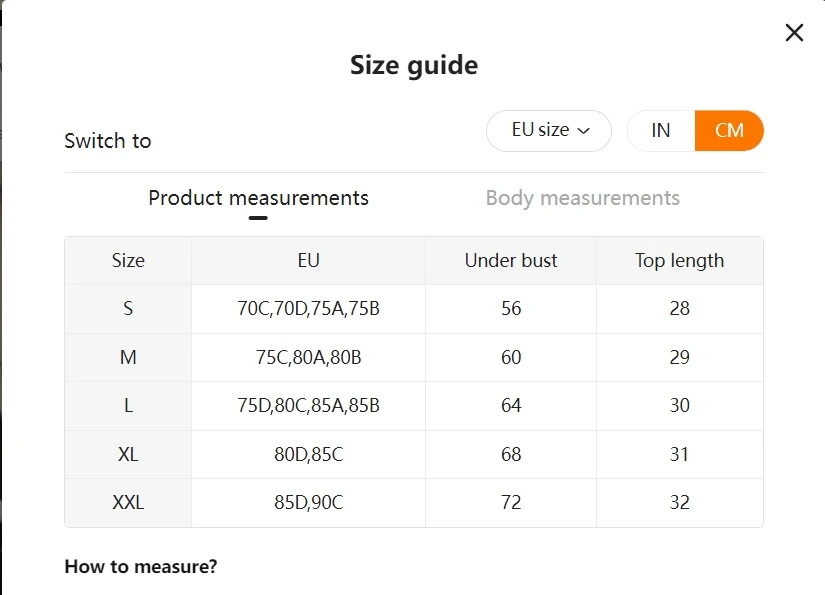Toggle the measurement unit switch
825x595 pixels.
(695, 130)
